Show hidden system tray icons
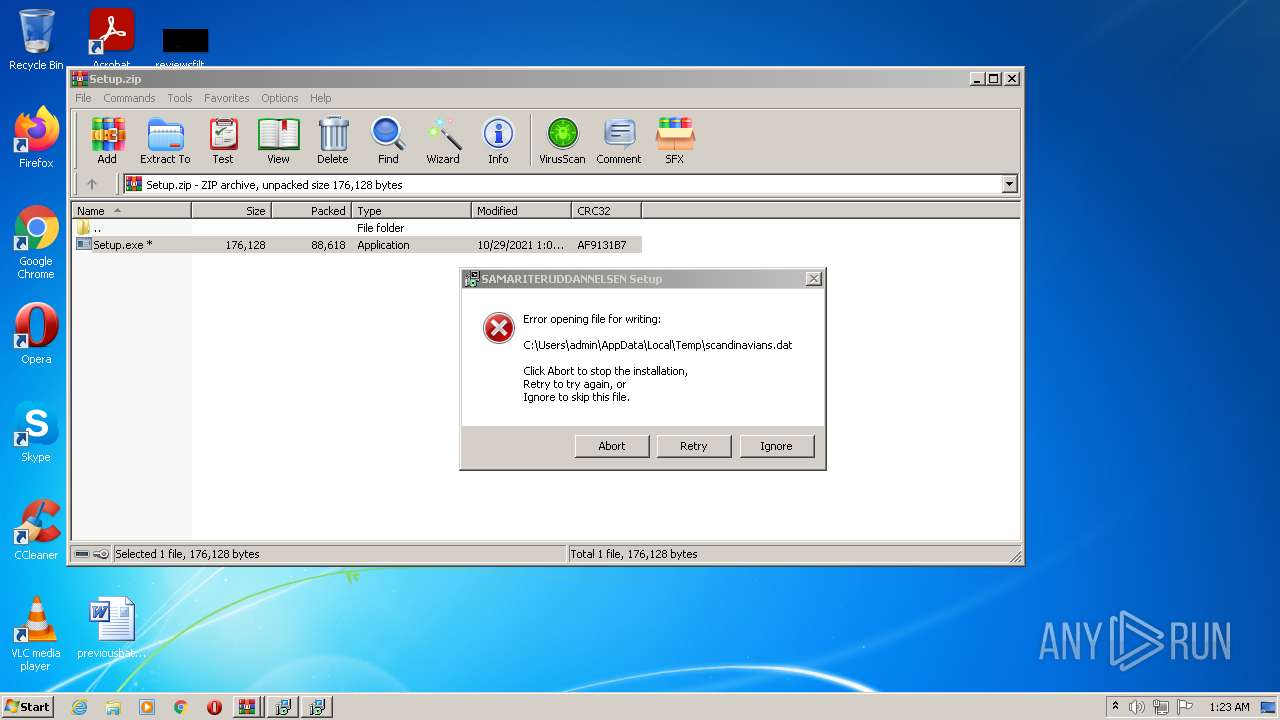The height and width of the screenshot is (720, 1280). tap(1115, 707)
